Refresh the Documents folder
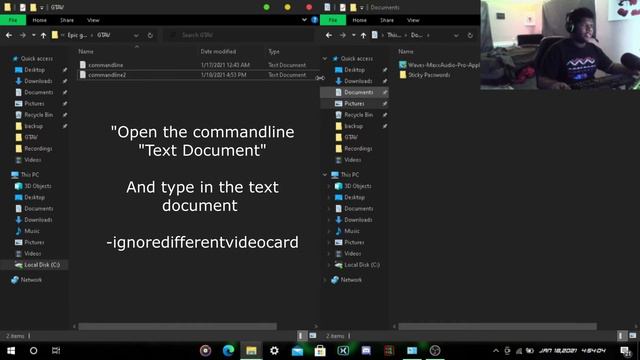640x360 pixels. [470, 36]
